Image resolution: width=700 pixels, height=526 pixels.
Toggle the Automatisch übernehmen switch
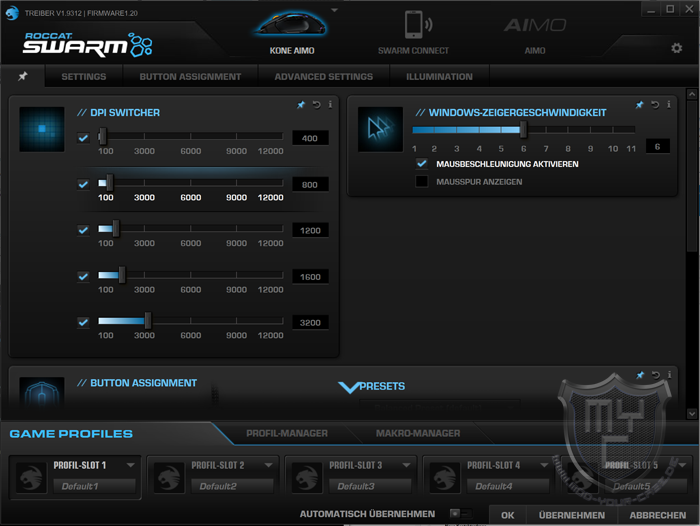(460, 513)
